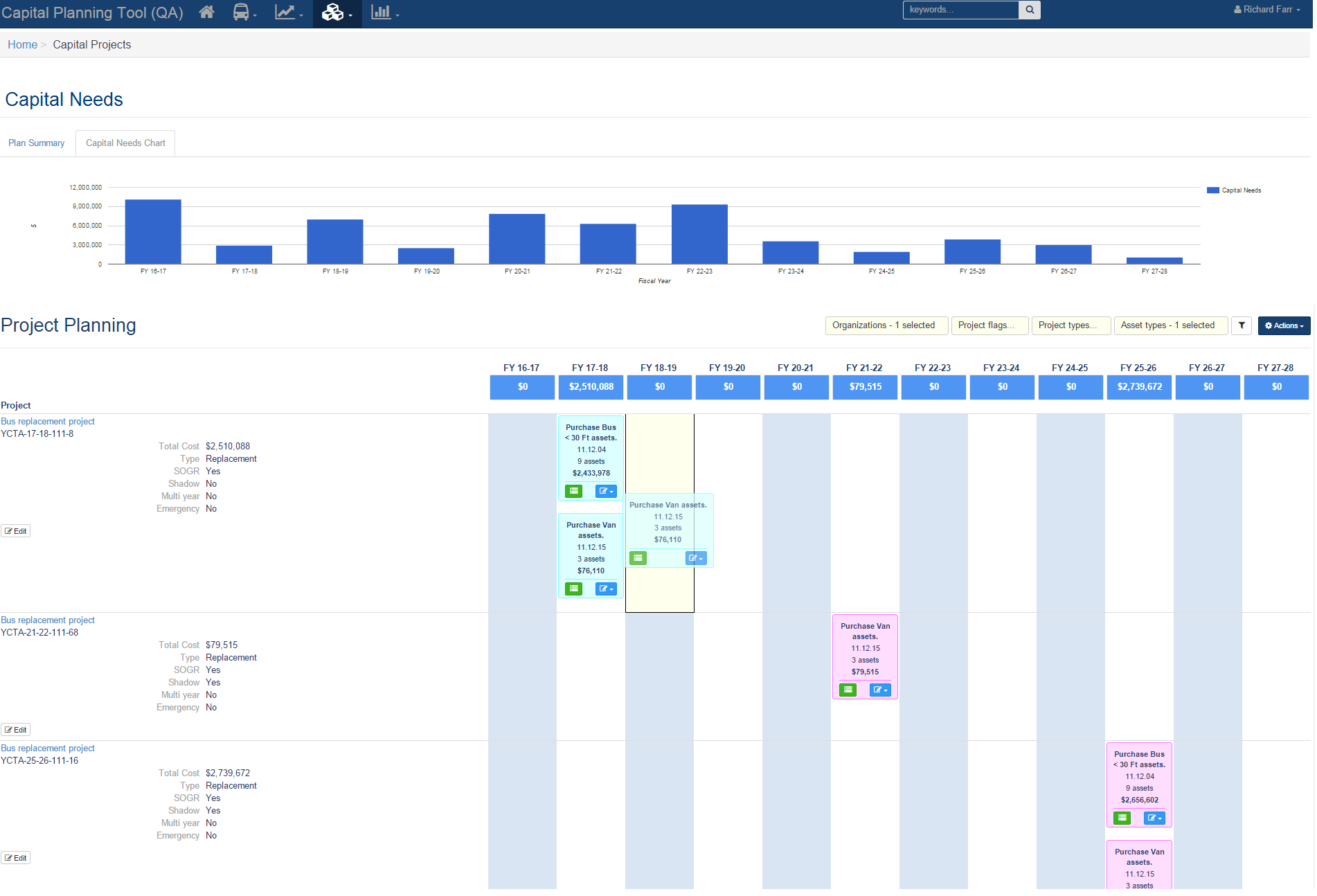This screenshot has height=896, width=1317.
Task: Click the keywords search input field
Action: [x=961, y=10]
